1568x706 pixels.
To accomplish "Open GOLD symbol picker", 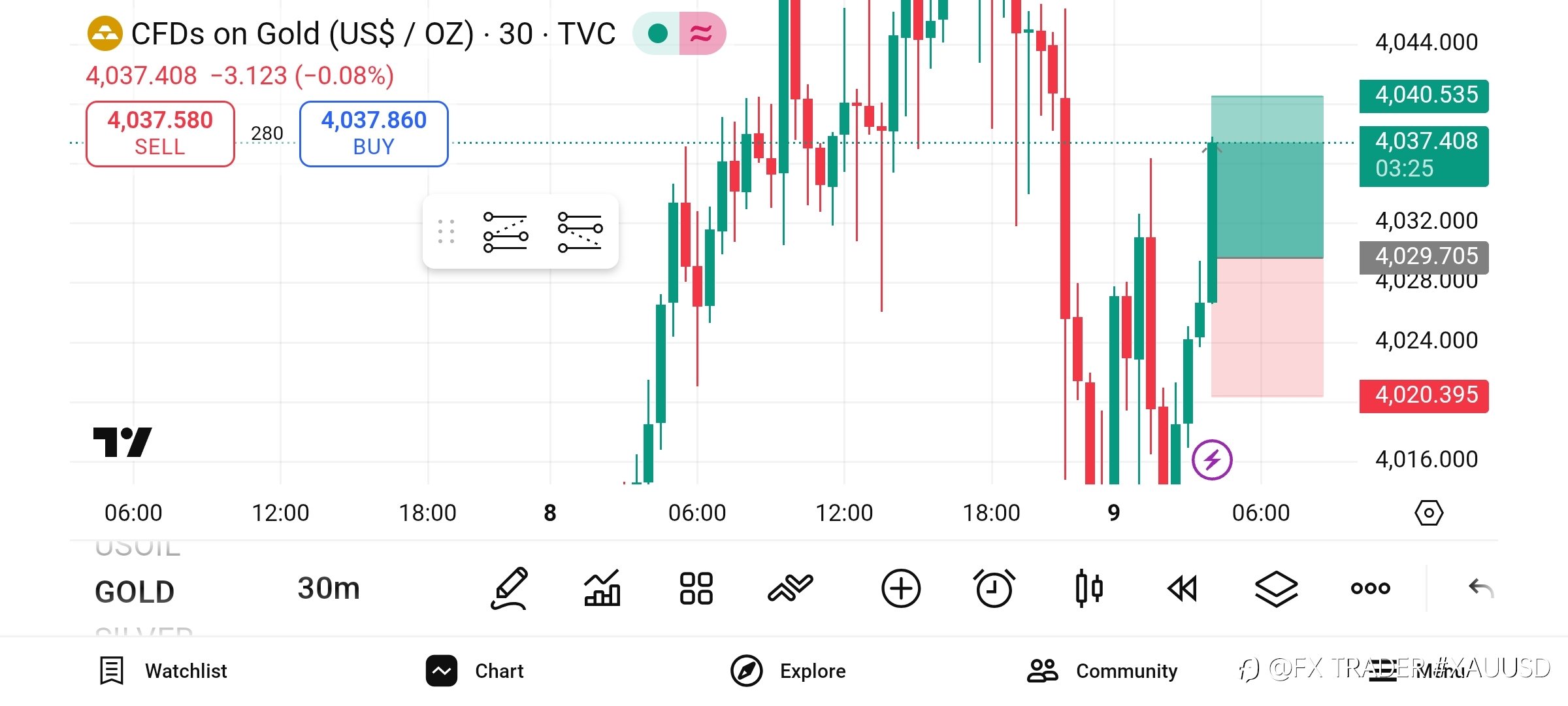I will click(x=135, y=592).
